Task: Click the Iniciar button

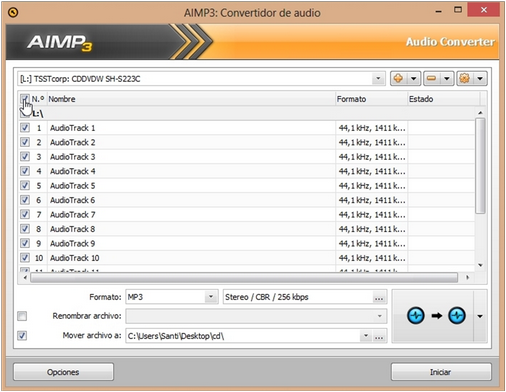Action: [x=441, y=372]
